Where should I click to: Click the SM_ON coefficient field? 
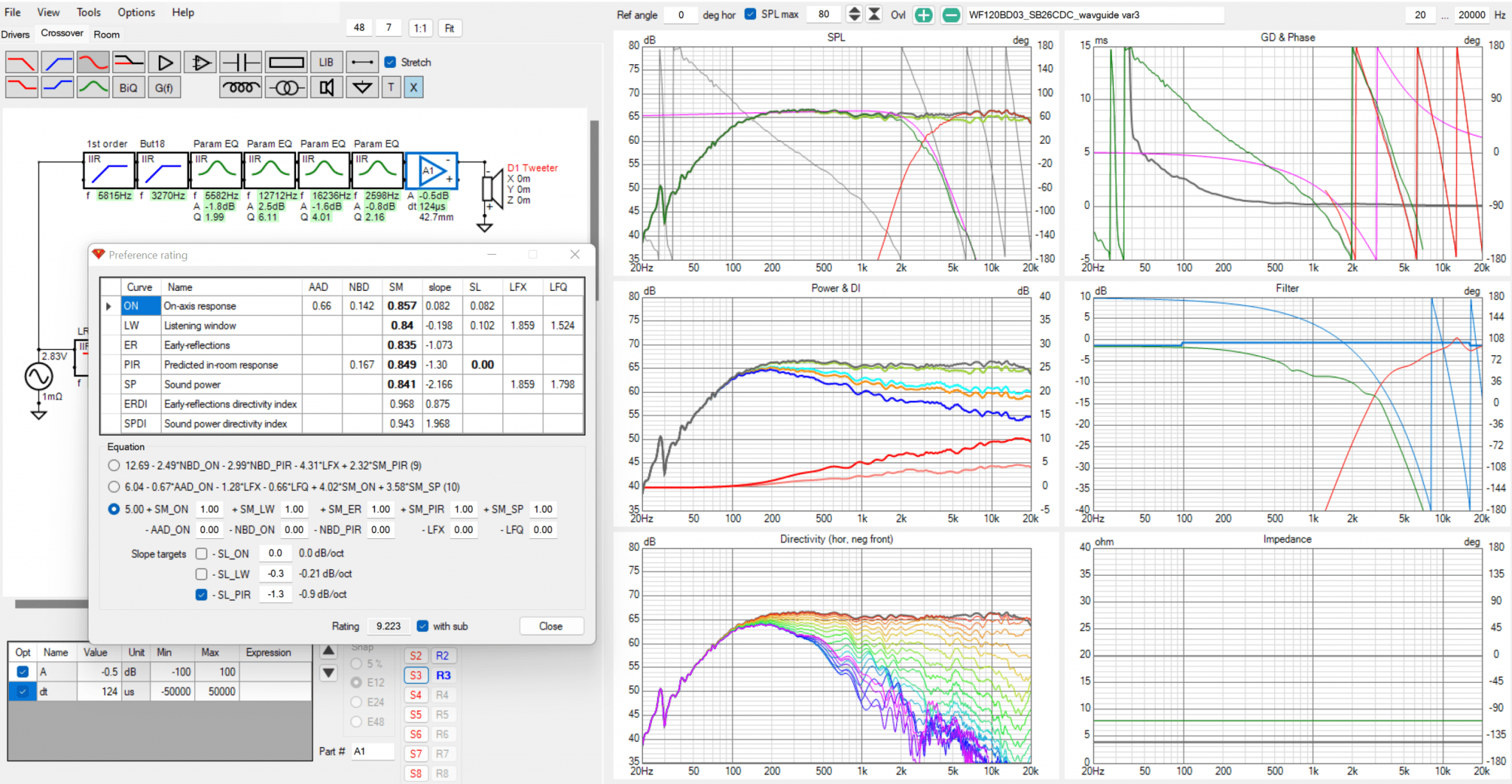point(210,509)
